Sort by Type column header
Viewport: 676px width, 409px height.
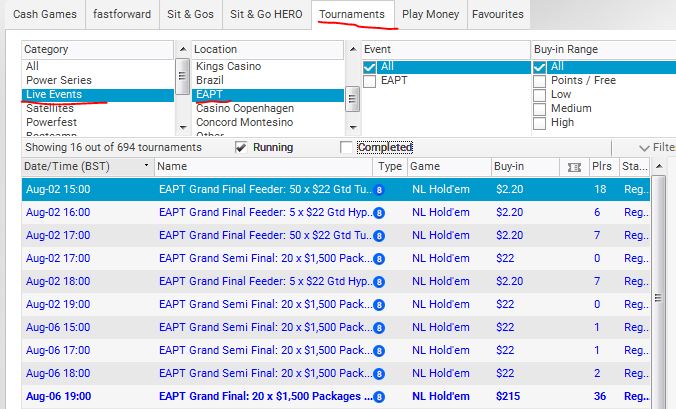coord(390,166)
